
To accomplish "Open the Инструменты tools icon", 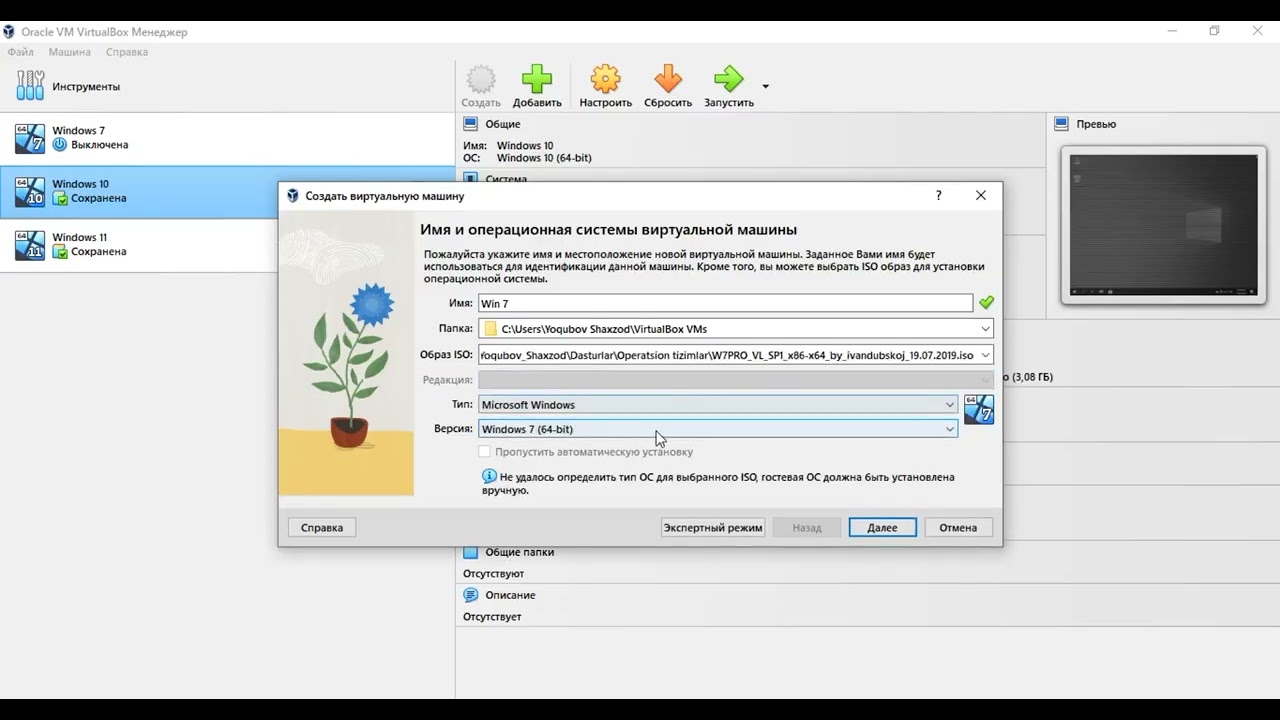I will pos(30,86).
